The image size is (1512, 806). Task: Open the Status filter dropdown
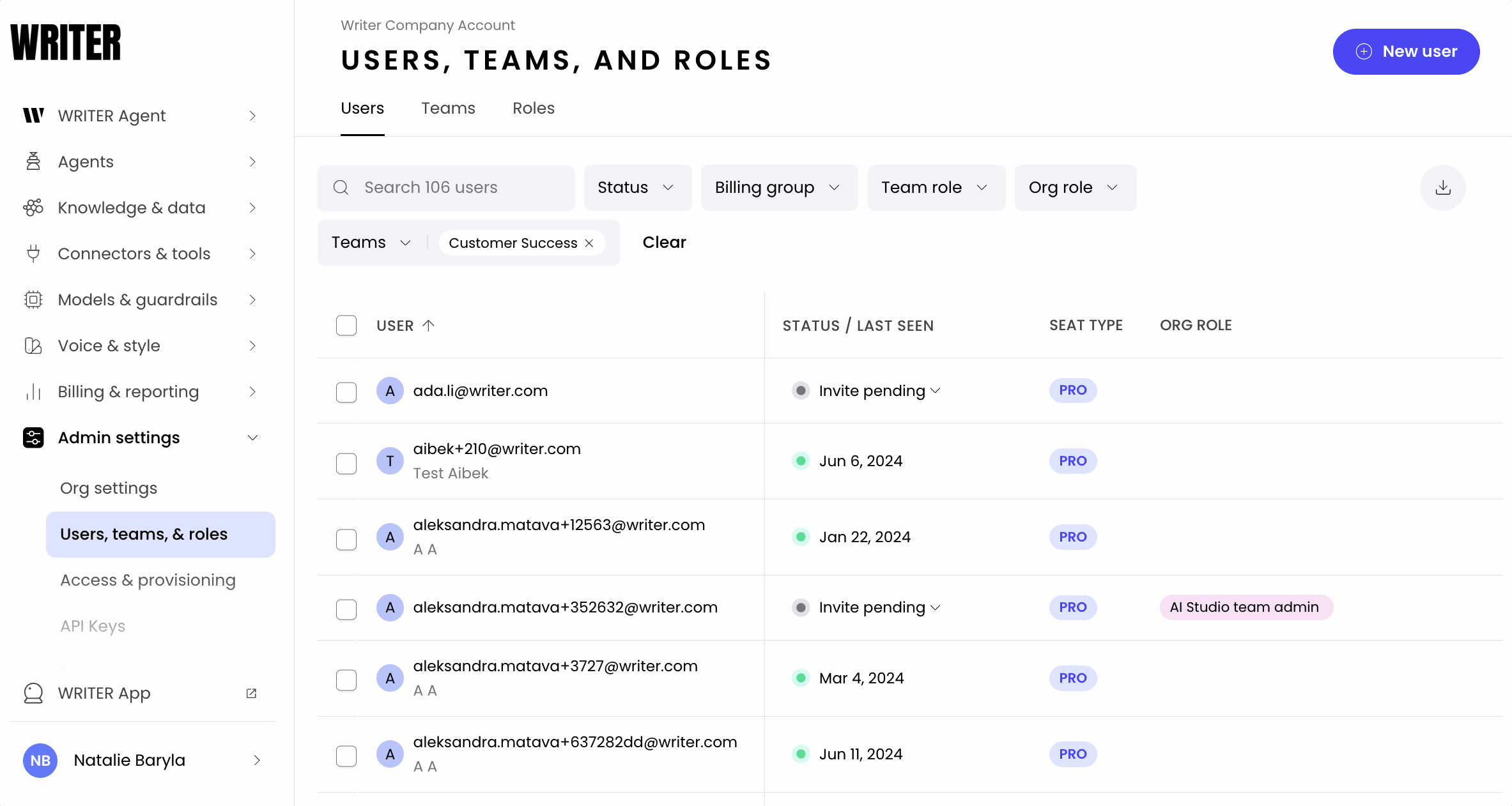(x=636, y=188)
